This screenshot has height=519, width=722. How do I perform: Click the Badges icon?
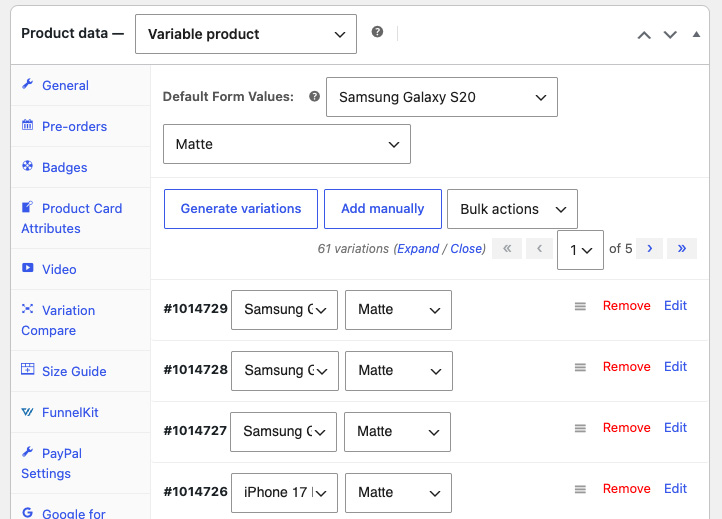click(28, 166)
